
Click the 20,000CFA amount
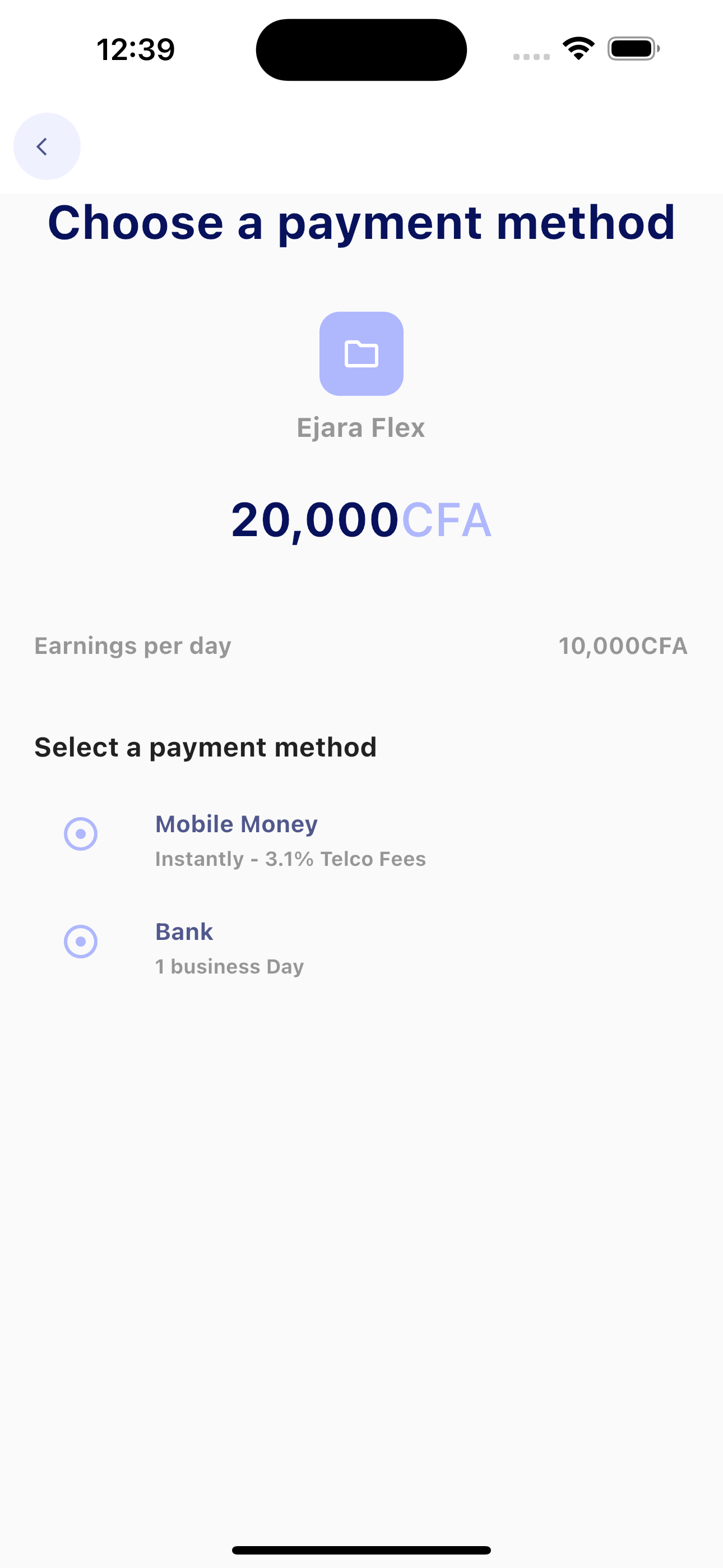[361, 520]
